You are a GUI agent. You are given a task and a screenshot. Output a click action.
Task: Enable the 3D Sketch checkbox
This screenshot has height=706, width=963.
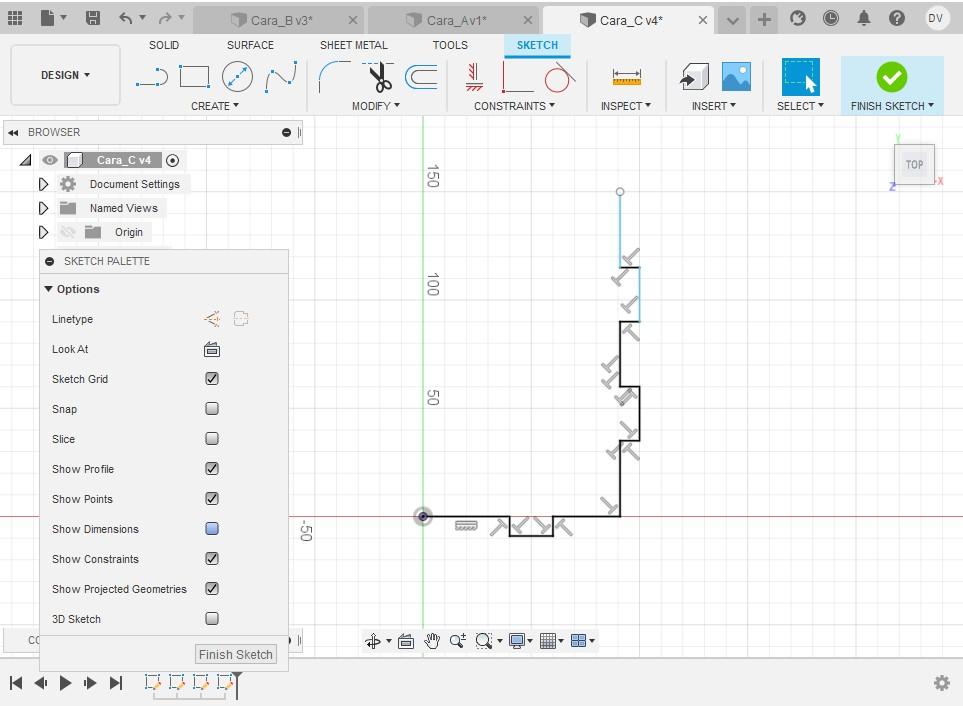[x=212, y=619]
